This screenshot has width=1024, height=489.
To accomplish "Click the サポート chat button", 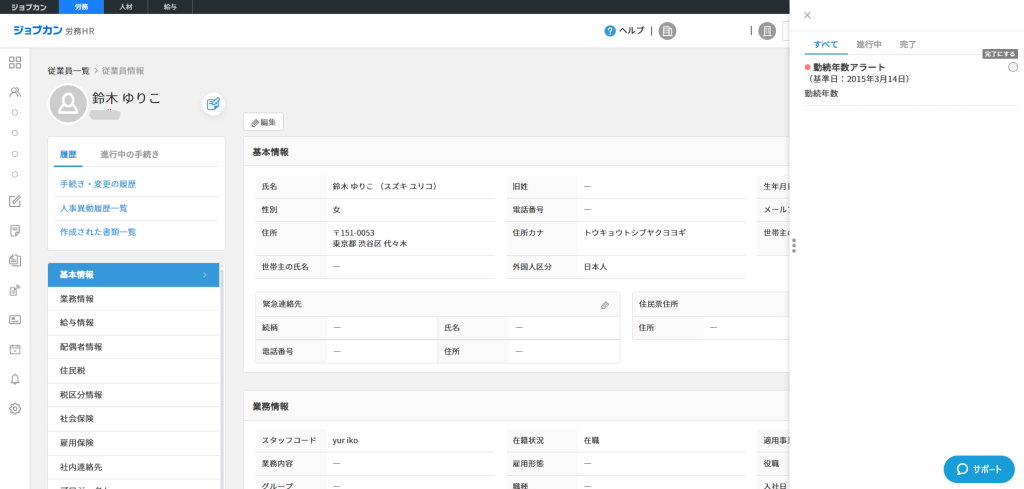I will pos(978,469).
